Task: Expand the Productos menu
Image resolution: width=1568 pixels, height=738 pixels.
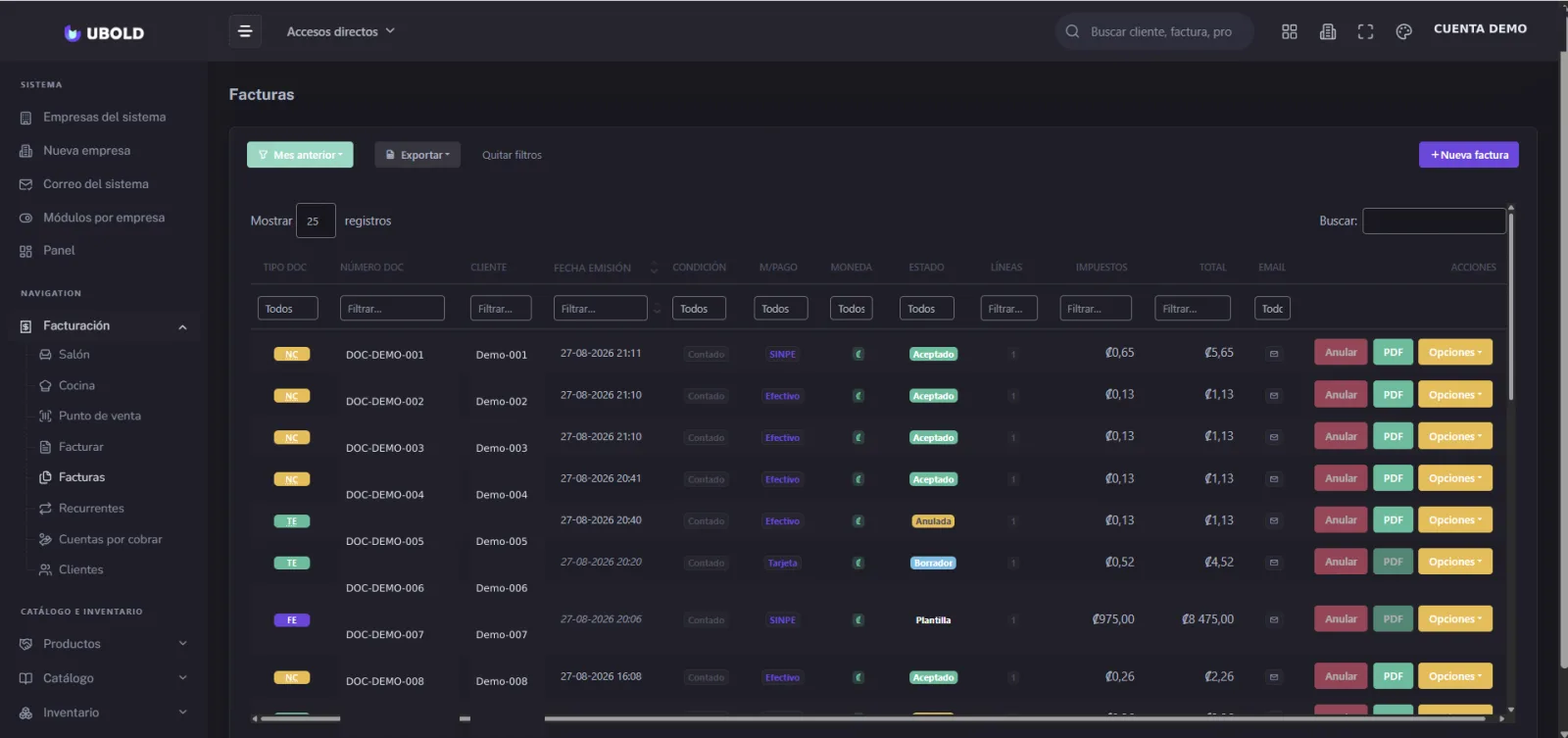Action: coord(104,644)
